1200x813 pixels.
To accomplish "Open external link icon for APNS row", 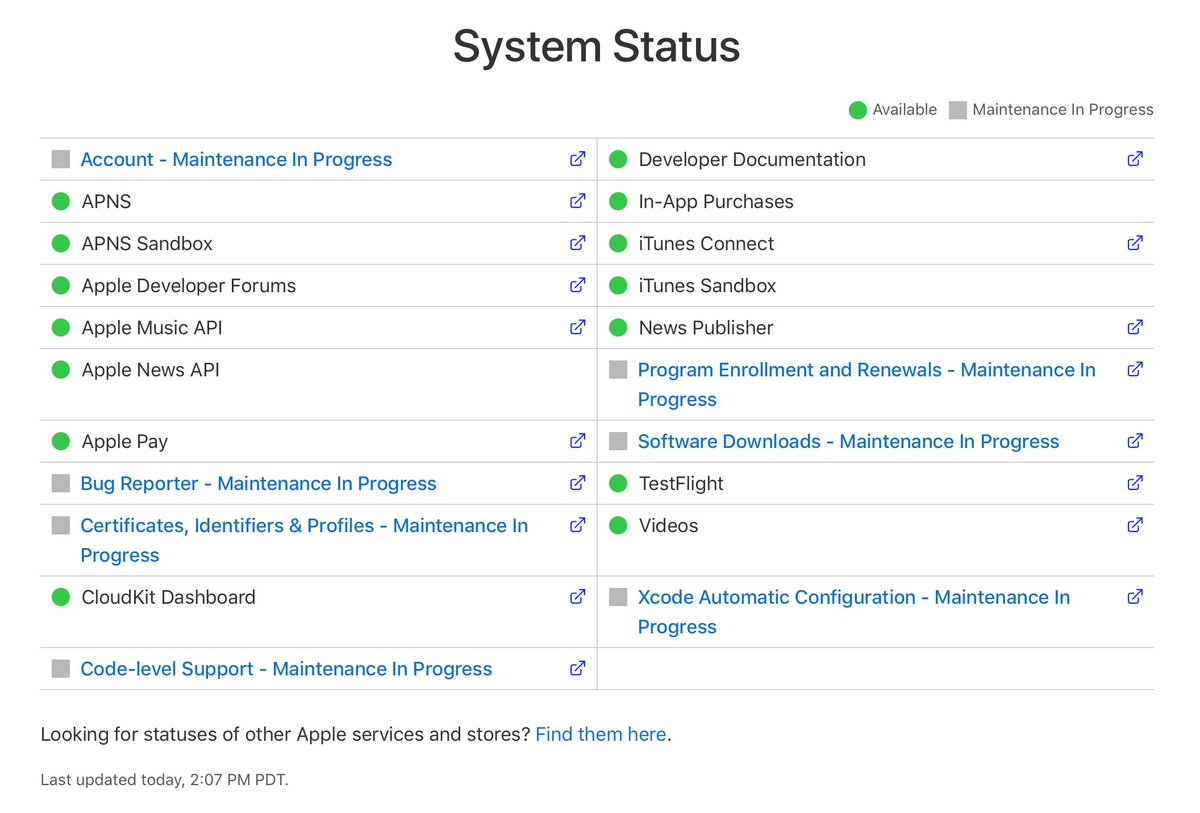I will point(578,201).
